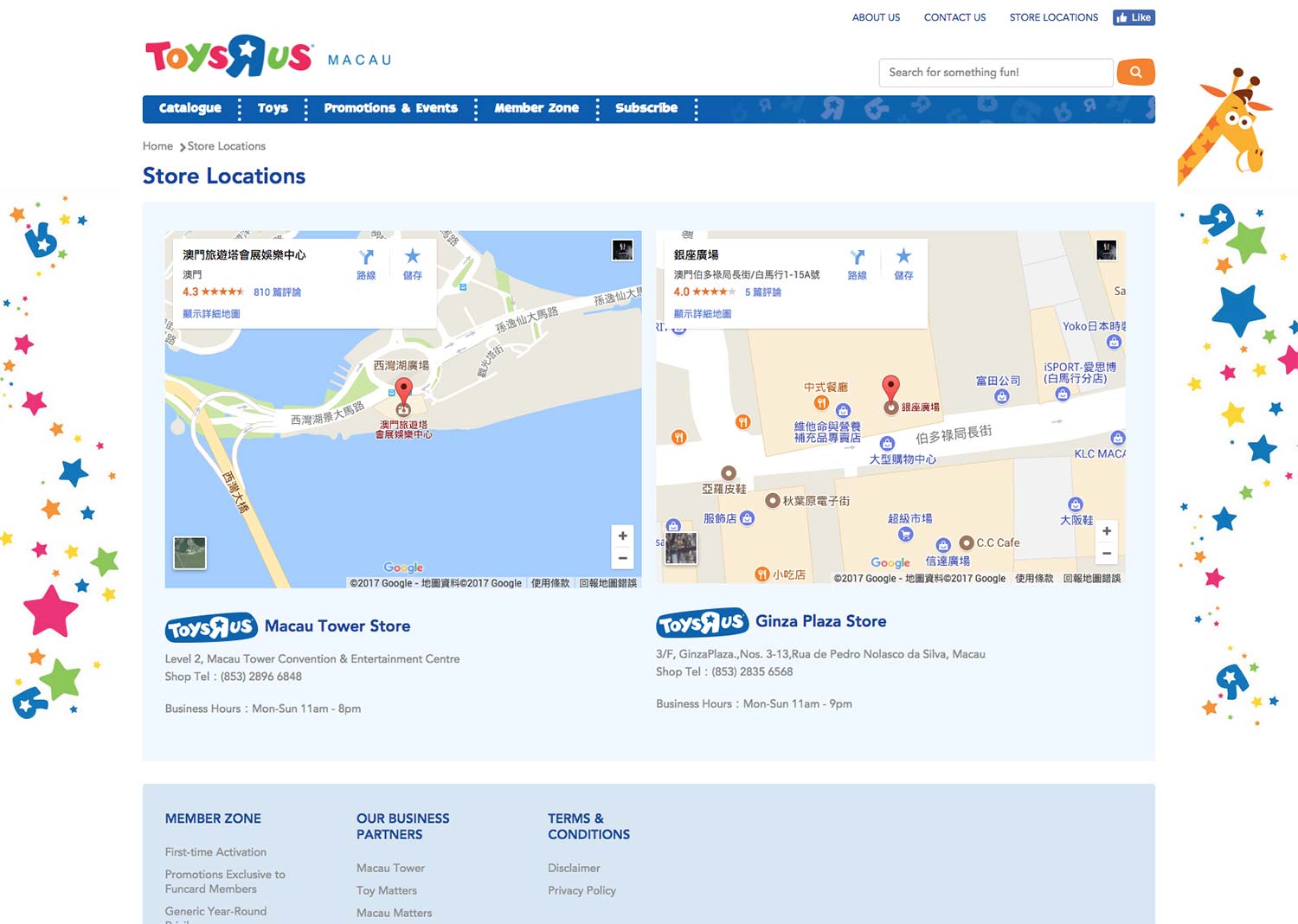Click Store Locations breadcrumb text
The width and height of the screenshot is (1298, 924).
click(226, 146)
